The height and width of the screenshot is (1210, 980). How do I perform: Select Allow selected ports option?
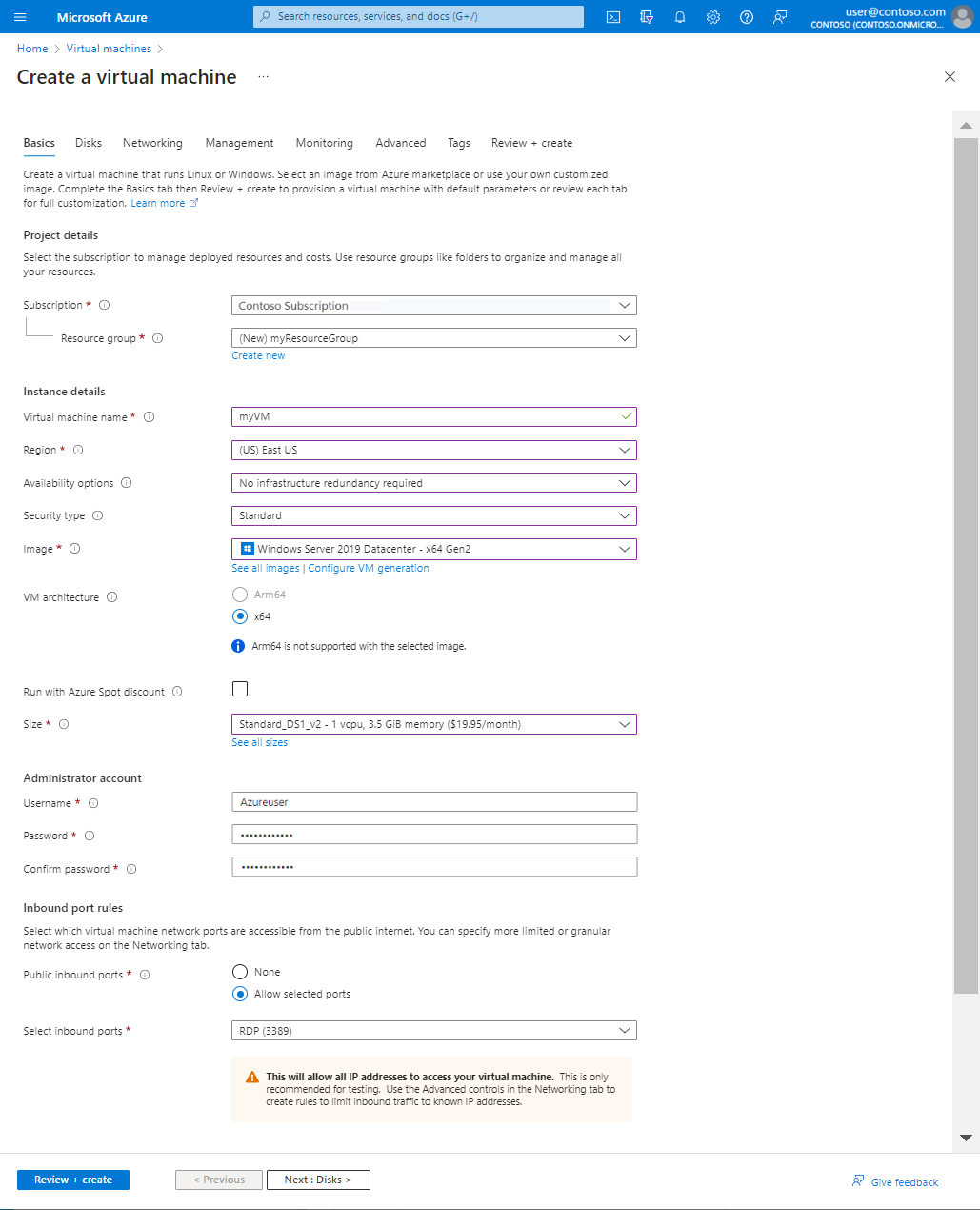point(240,994)
